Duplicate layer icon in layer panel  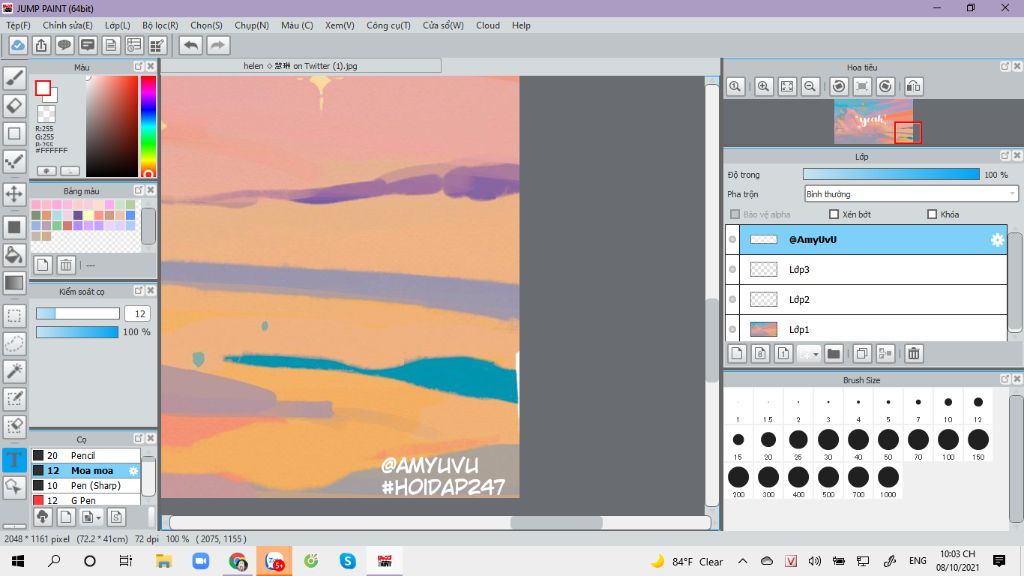(x=861, y=353)
